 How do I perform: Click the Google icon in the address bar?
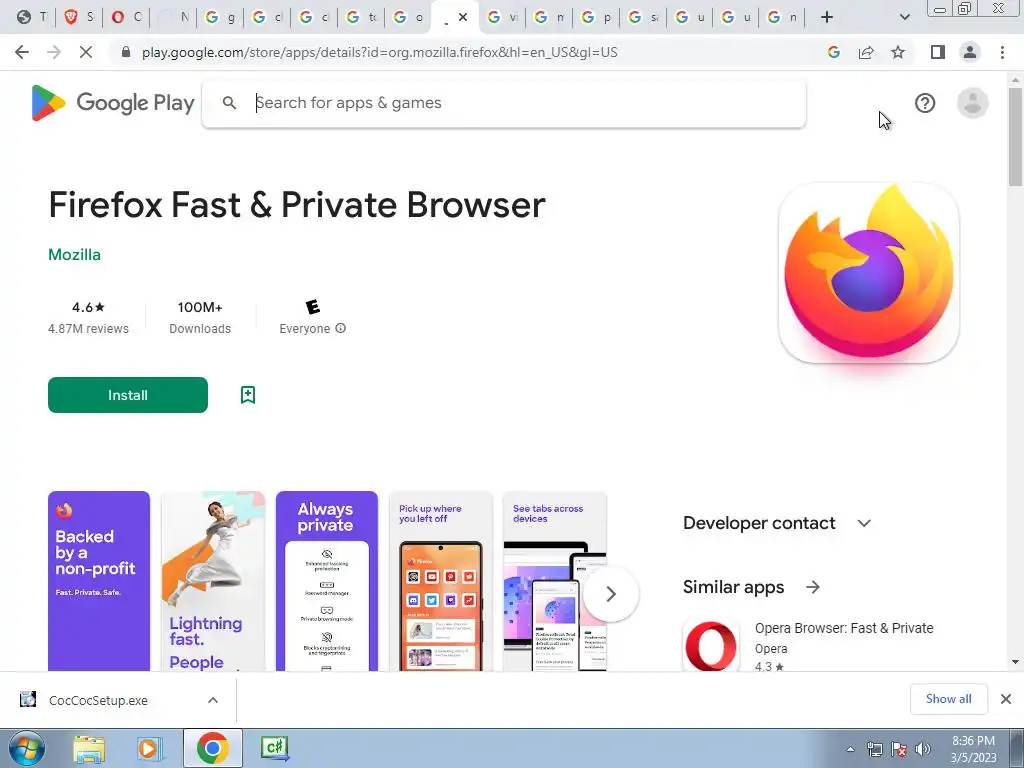[x=833, y=52]
